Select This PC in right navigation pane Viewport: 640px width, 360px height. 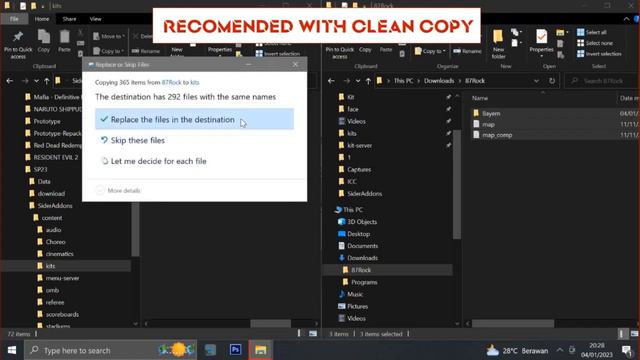(353, 210)
